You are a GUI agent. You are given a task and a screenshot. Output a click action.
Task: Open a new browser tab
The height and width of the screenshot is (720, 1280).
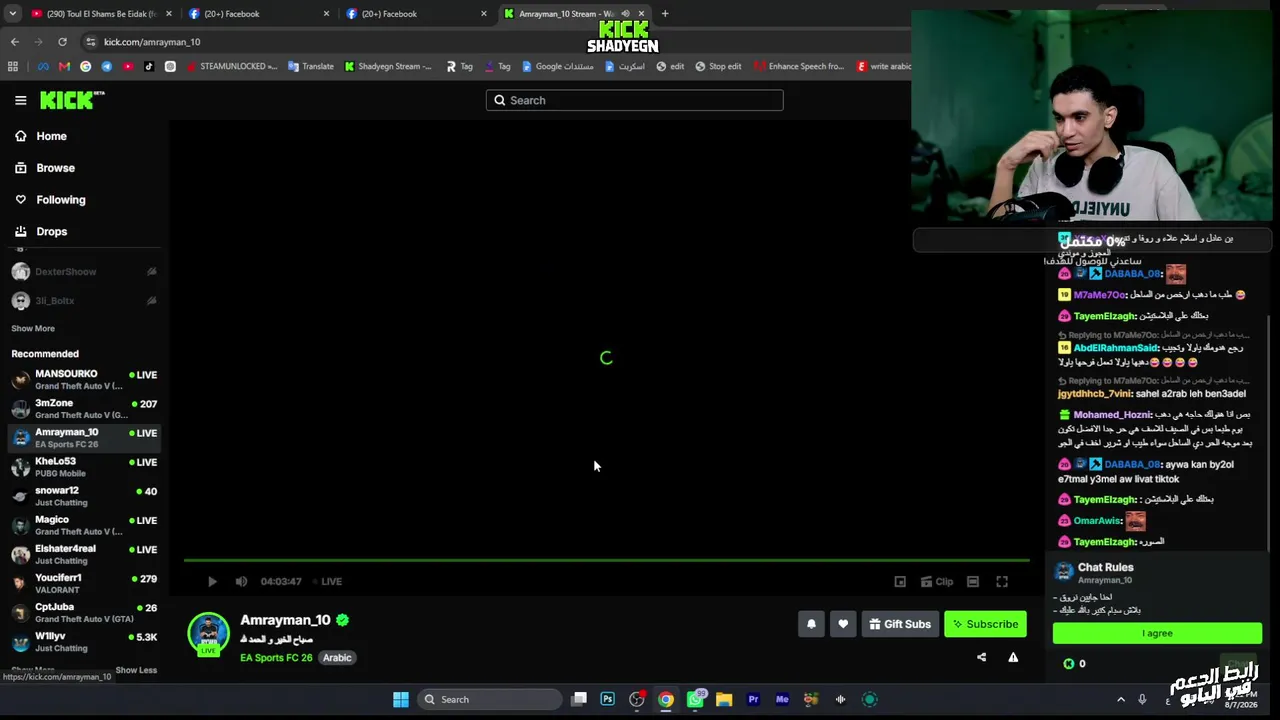[x=665, y=14]
